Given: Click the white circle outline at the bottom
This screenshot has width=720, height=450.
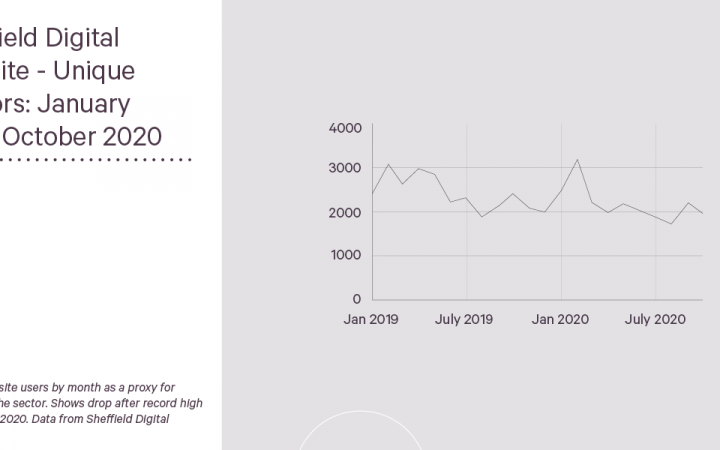Looking at the screenshot, I should point(360,430).
